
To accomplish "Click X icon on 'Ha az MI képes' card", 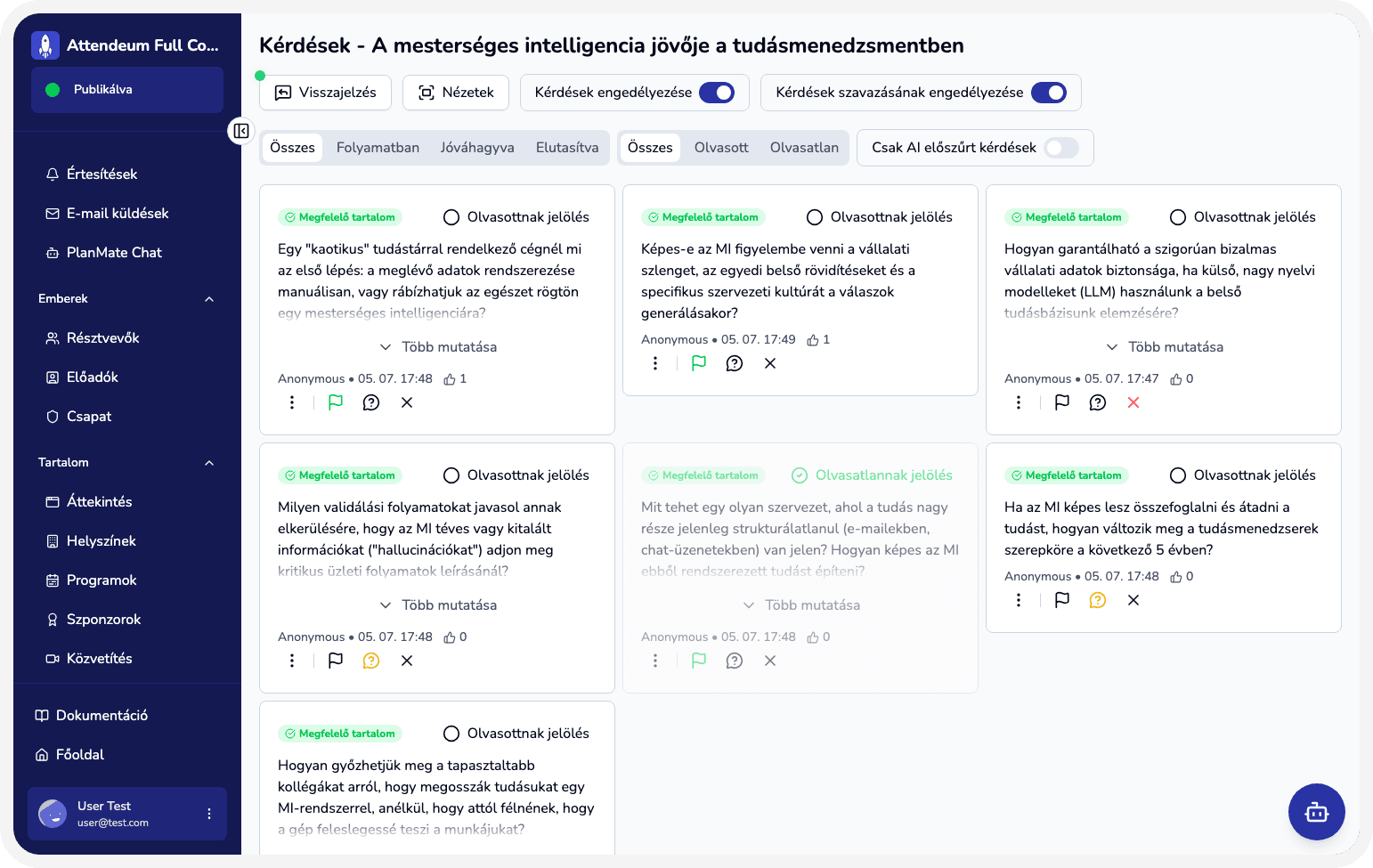I will click(1133, 600).
